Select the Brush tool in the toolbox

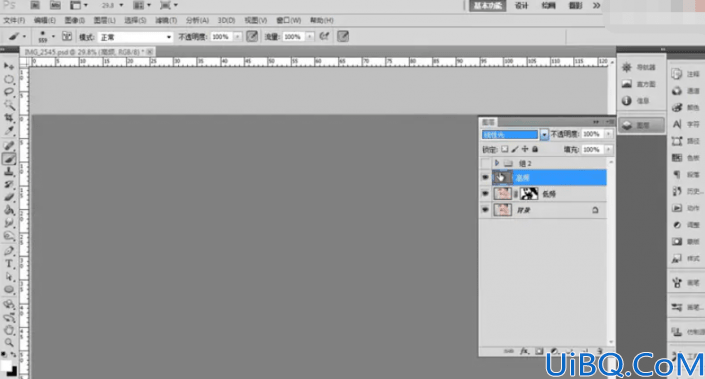tap(9, 159)
